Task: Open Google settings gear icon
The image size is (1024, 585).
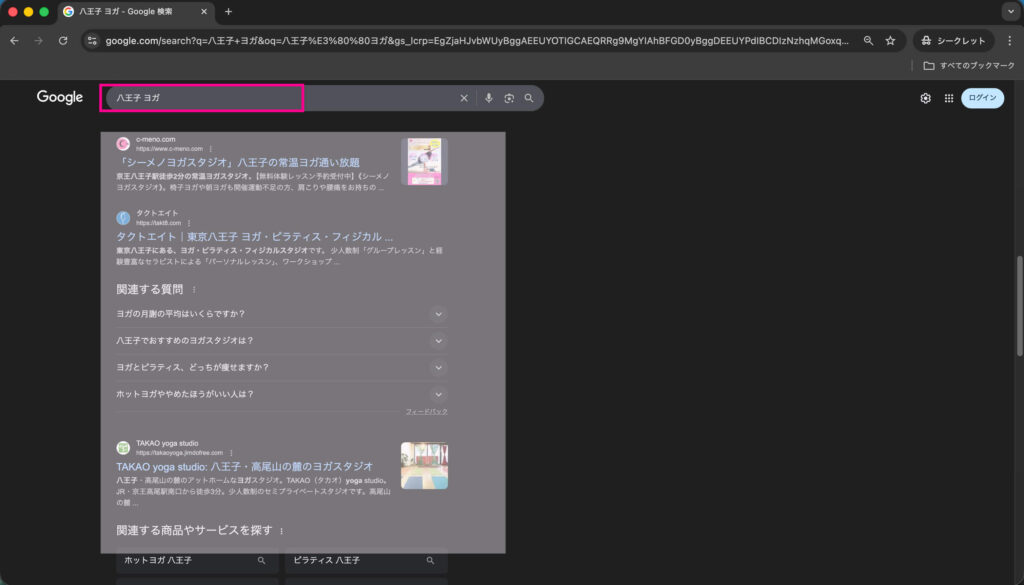Action: [925, 98]
